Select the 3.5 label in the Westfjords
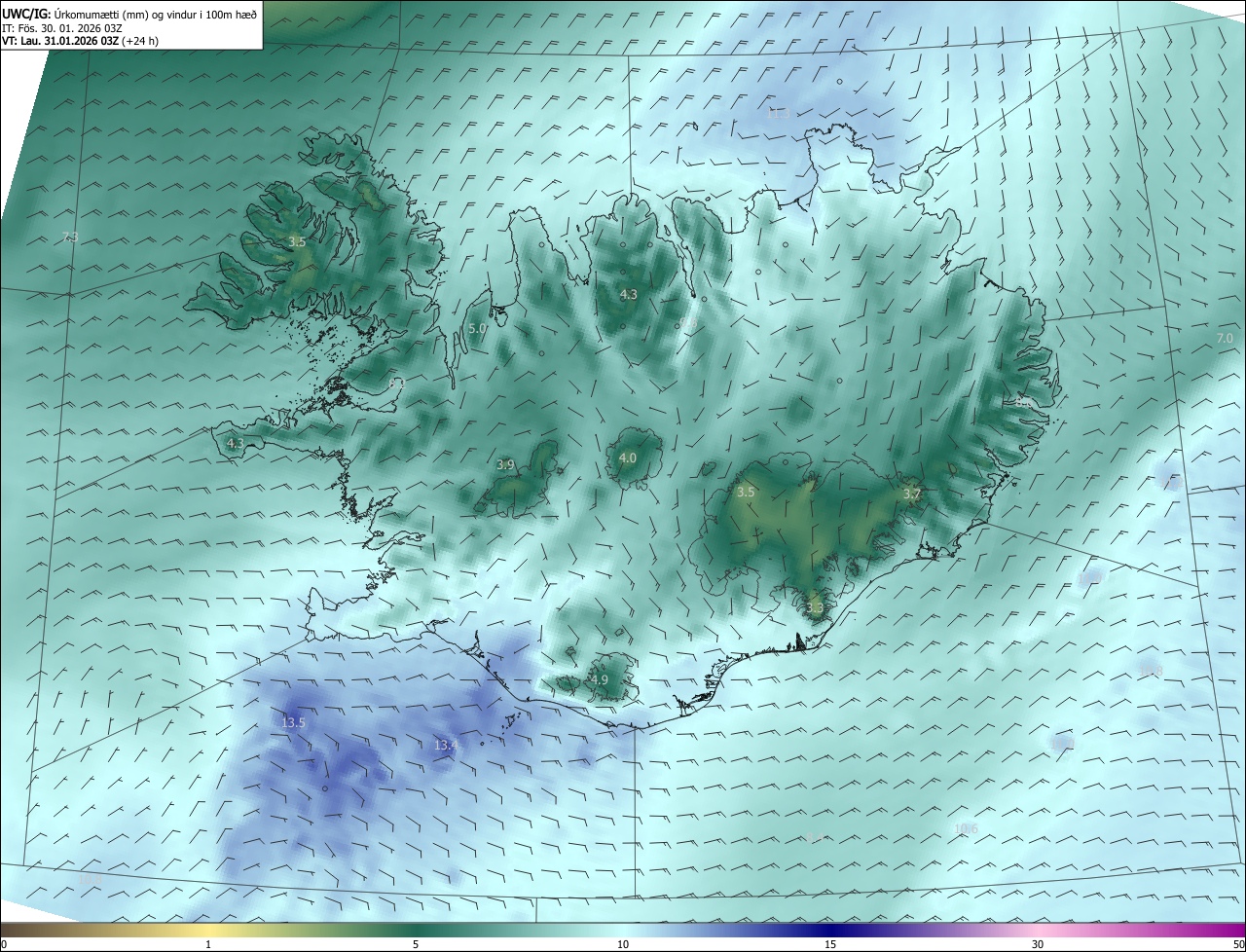Image resolution: width=1246 pixels, height=952 pixels. [297, 241]
